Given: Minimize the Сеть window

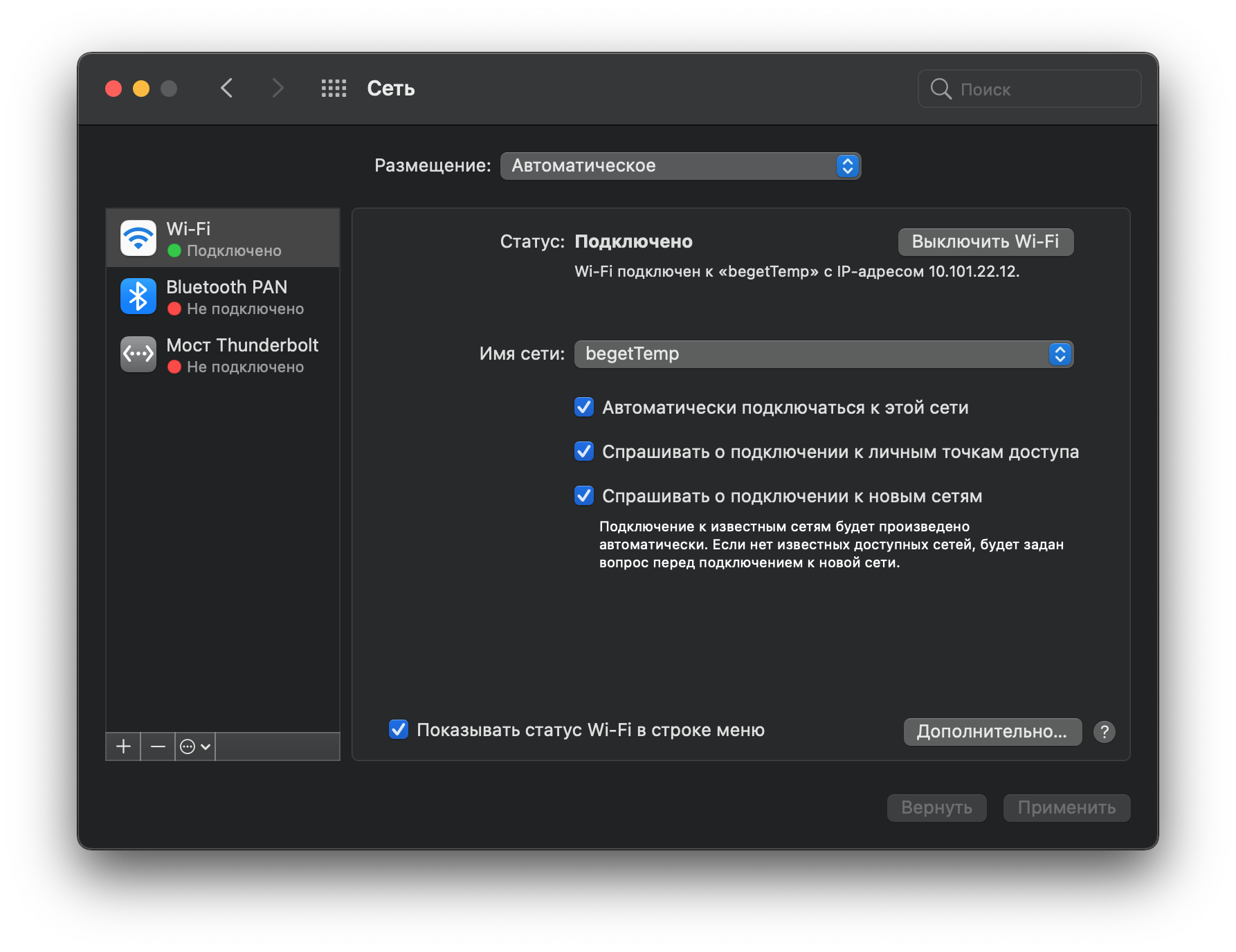Looking at the screenshot, I should pyautogui.click(x=141, y=89).
